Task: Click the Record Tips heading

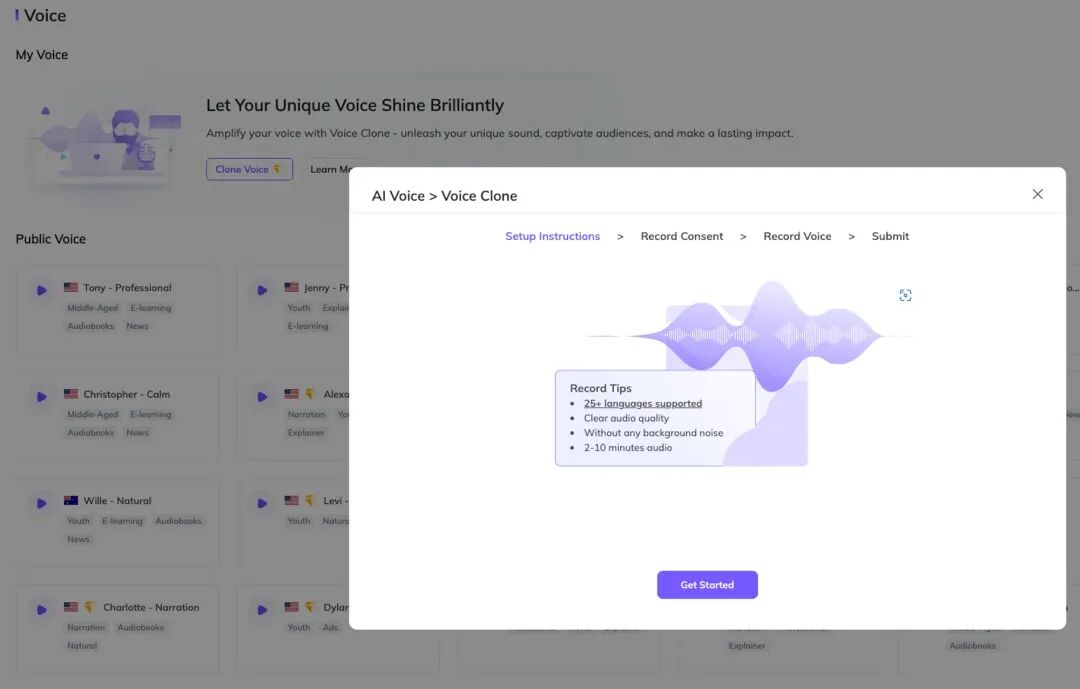Action: [601, 389]
